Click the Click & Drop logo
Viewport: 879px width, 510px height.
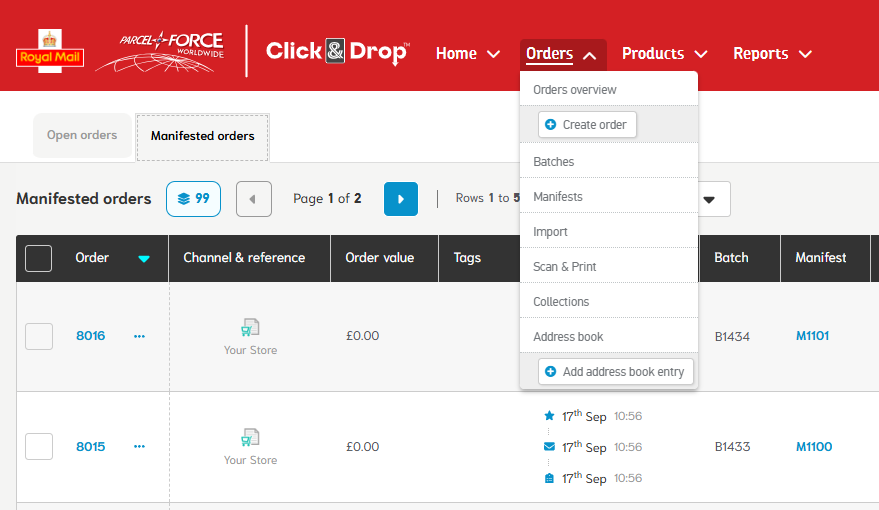pos(338,52)
